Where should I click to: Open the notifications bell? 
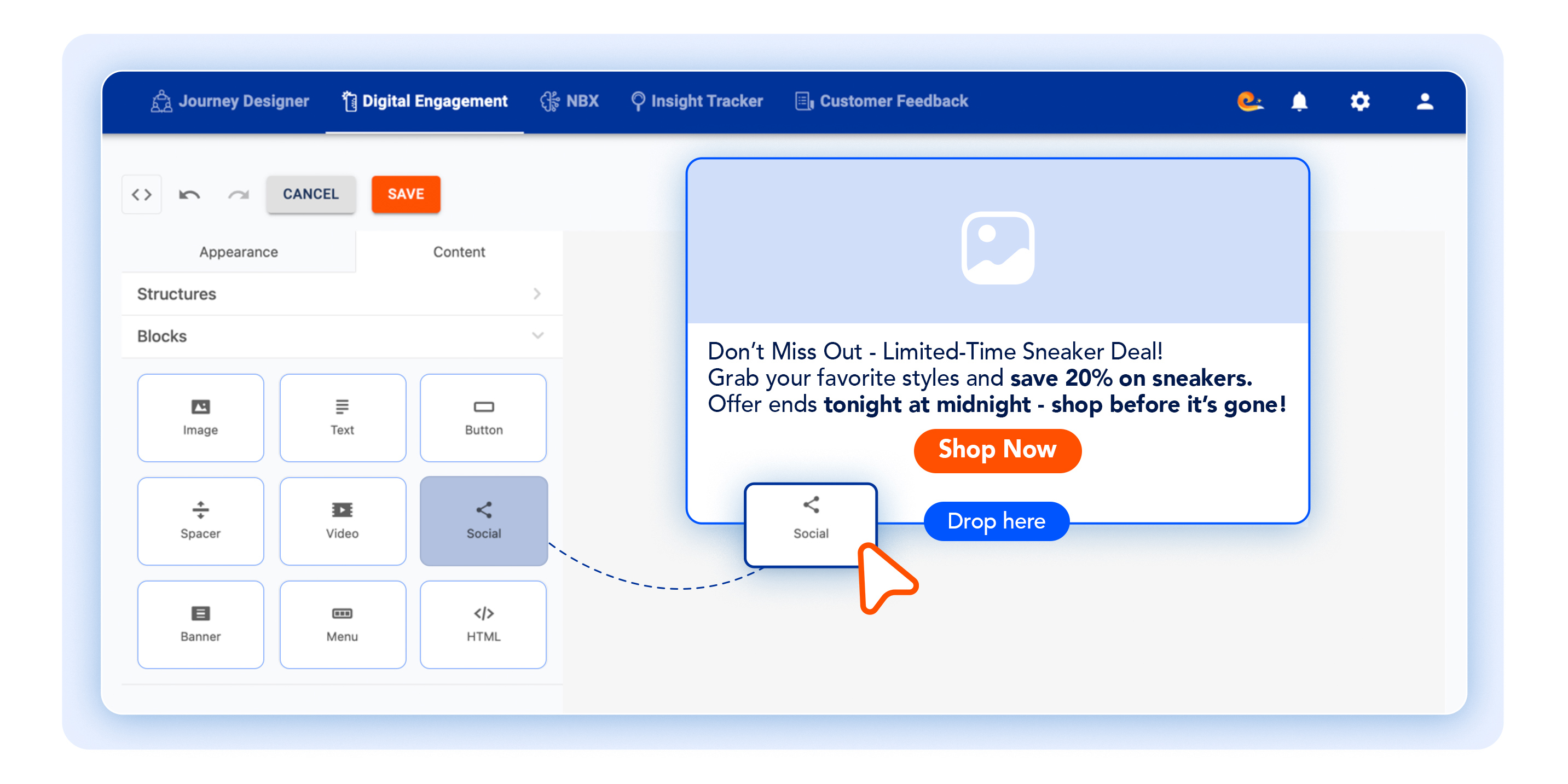coord(1299,101)
